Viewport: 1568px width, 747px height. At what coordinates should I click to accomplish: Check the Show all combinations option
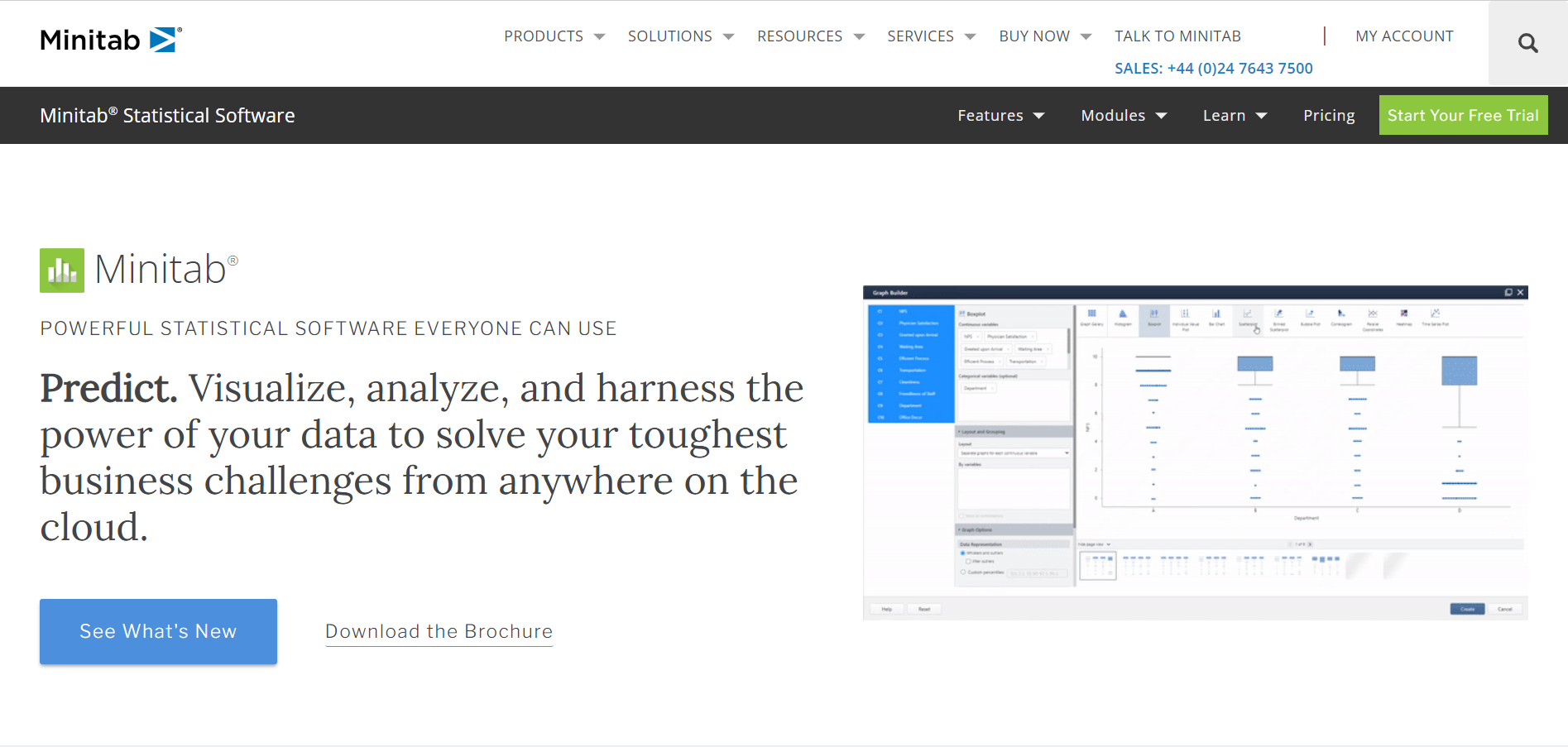(x=960, y=516)
